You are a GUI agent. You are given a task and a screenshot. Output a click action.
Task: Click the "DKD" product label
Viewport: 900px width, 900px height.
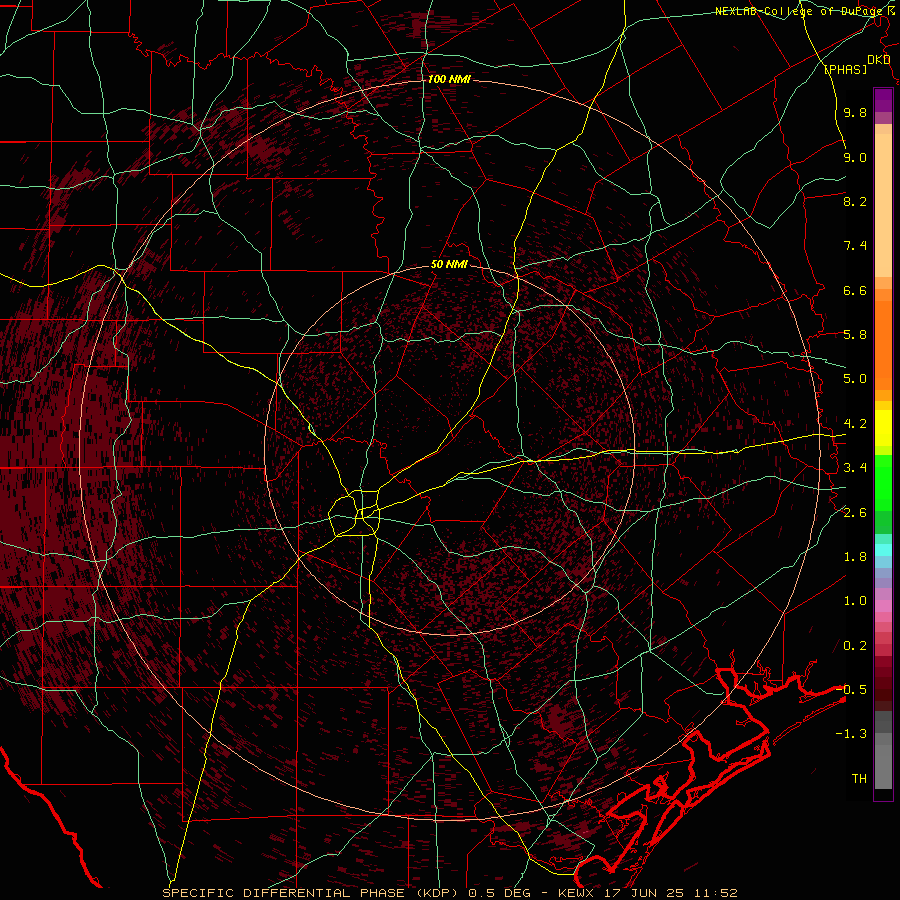click(x=879, y=60)
